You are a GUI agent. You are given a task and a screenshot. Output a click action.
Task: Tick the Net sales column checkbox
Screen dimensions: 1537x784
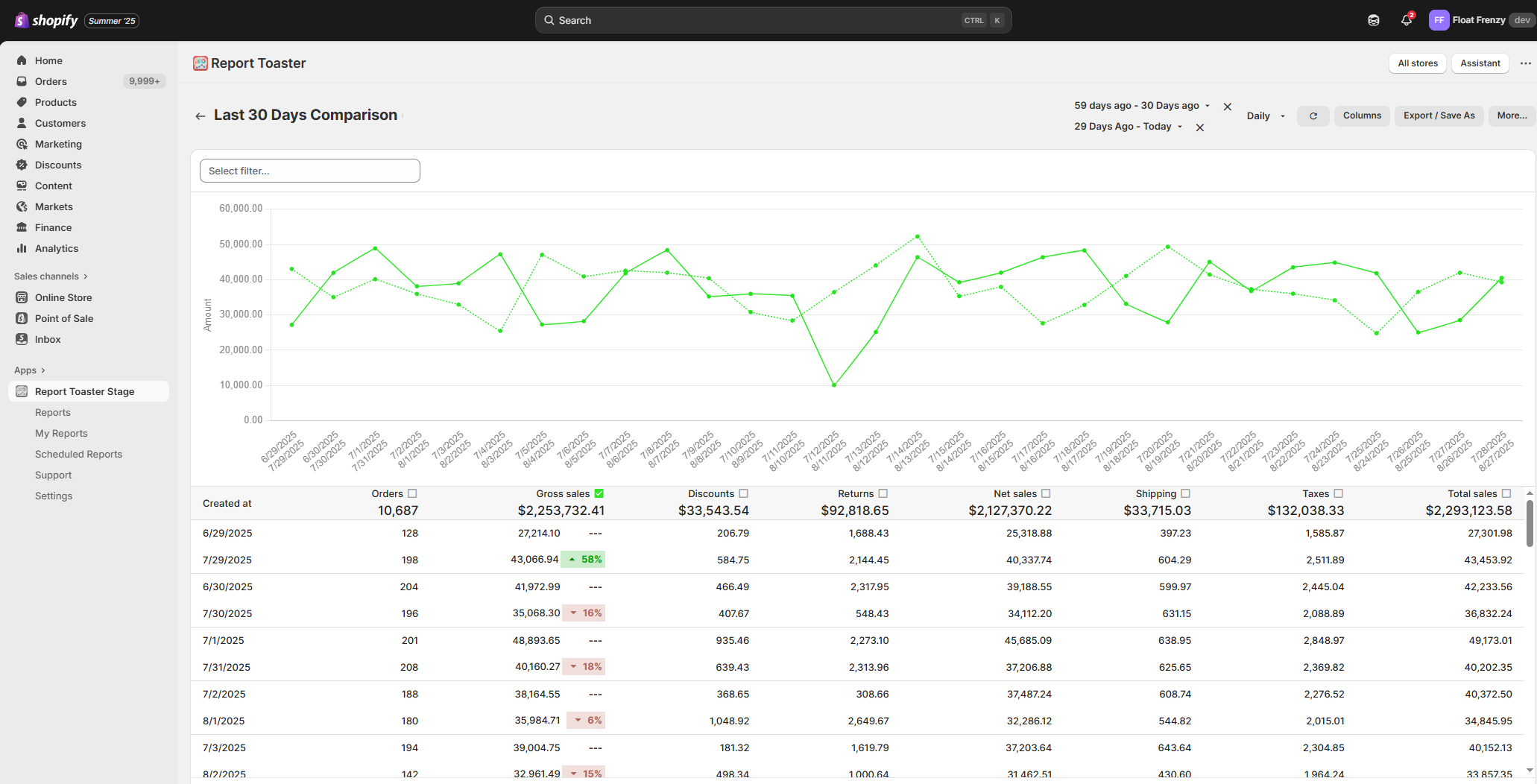[x=1046, y=493]
